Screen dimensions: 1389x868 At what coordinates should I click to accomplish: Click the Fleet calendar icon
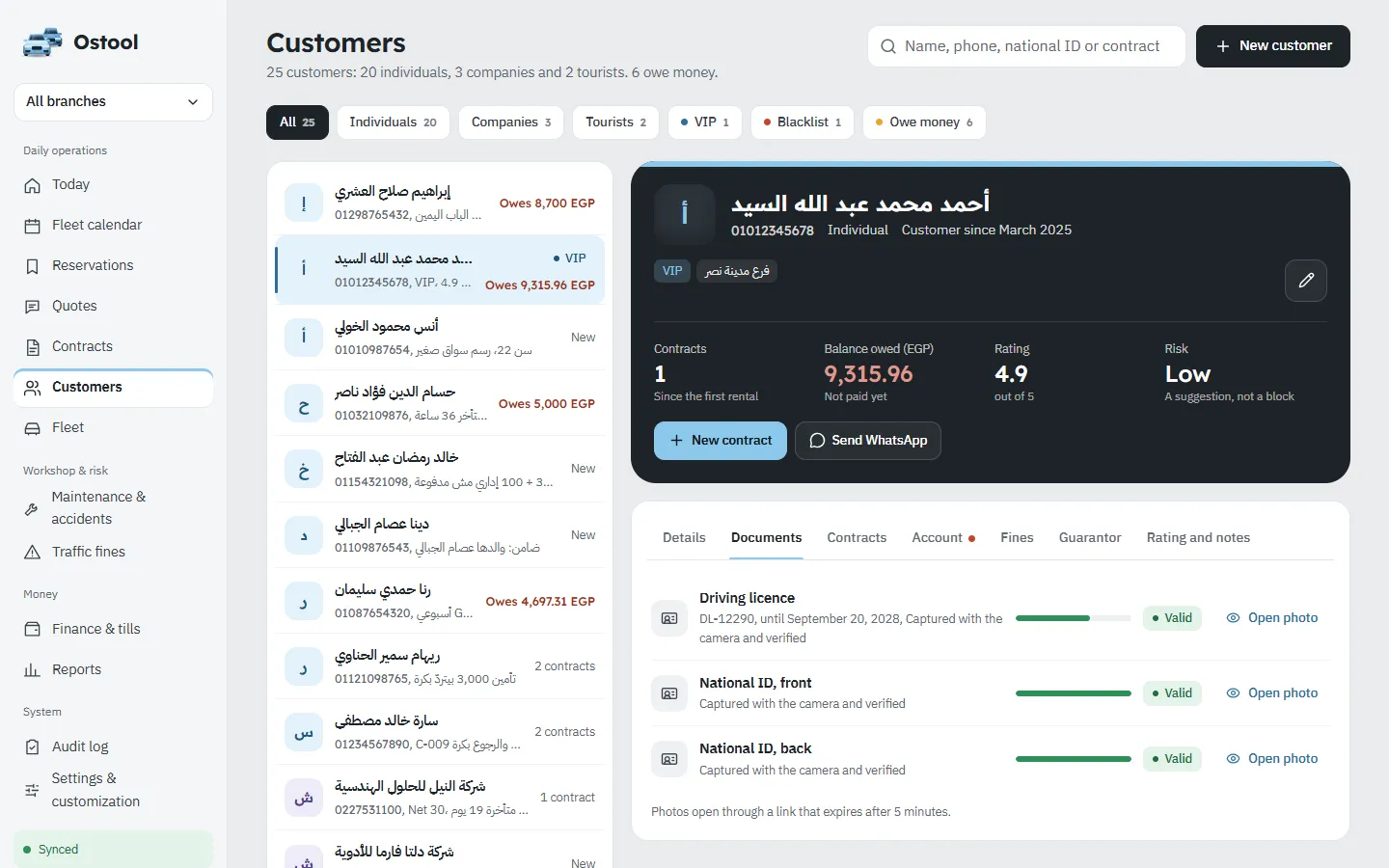coord(33,226)
